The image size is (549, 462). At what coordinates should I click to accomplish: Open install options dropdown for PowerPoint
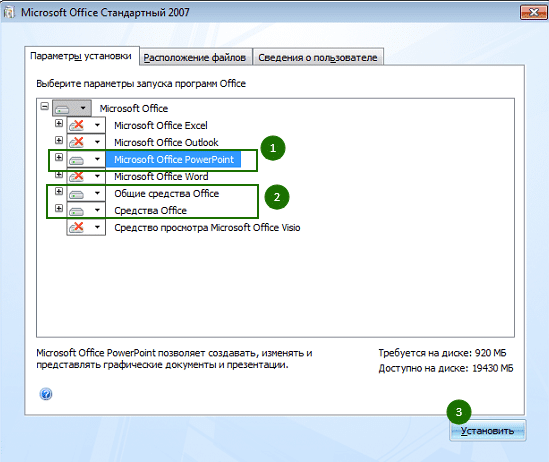[x=97, y=159]
